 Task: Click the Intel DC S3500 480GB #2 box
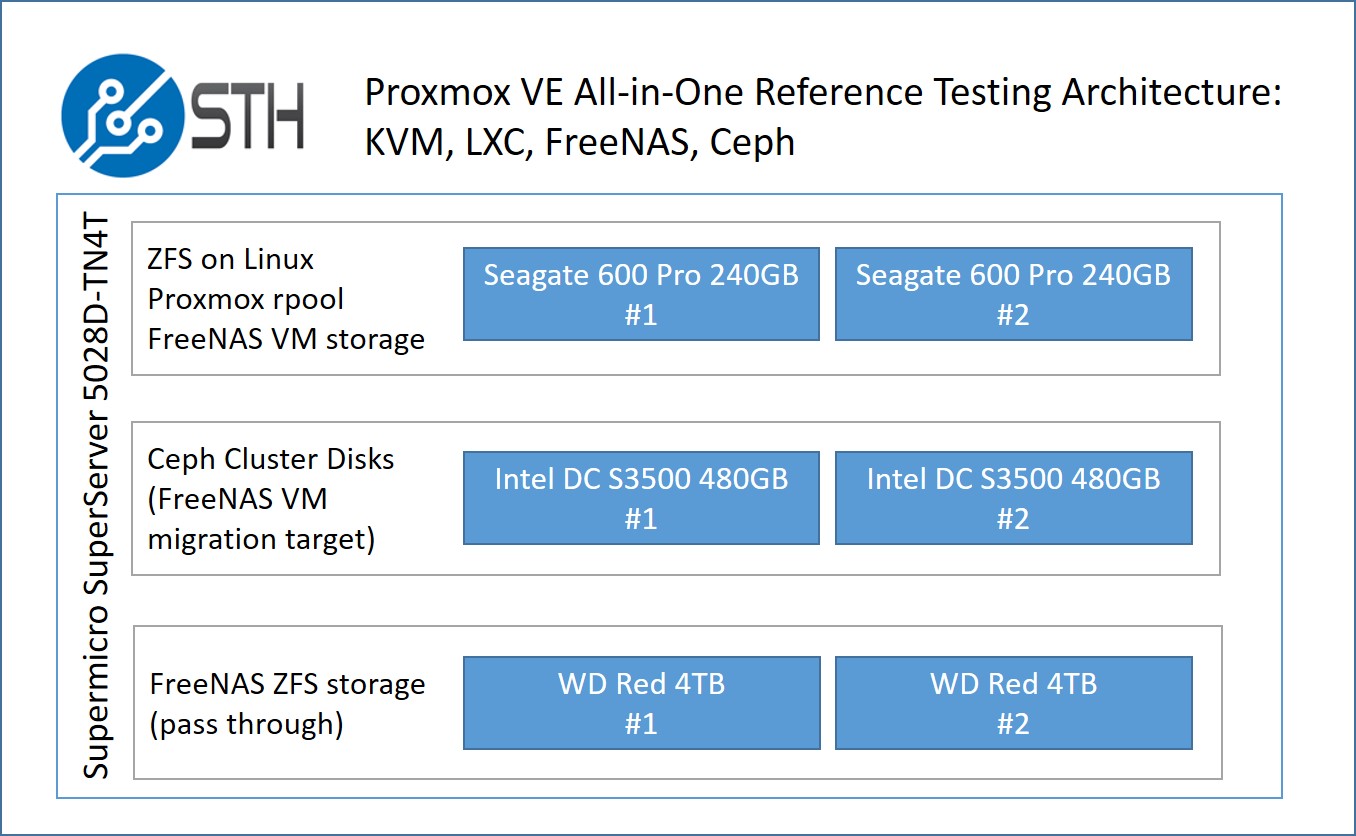click(x=1013, y=498)
